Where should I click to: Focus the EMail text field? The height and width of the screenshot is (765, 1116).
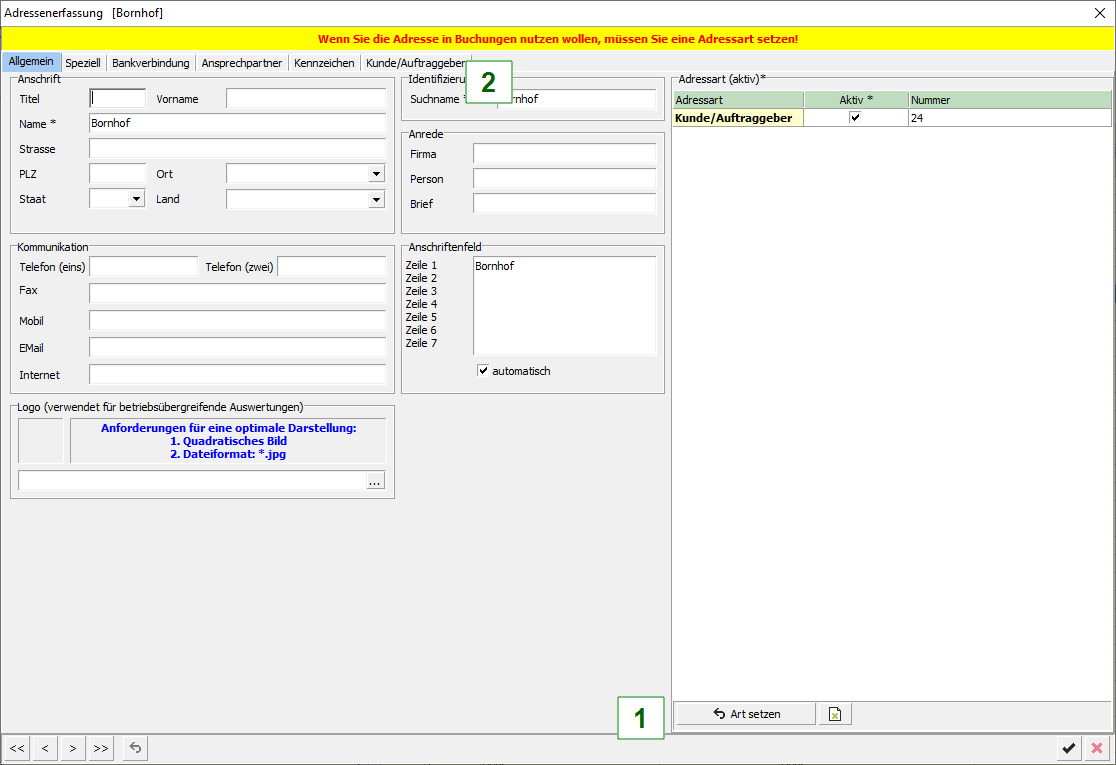point(237,347)
